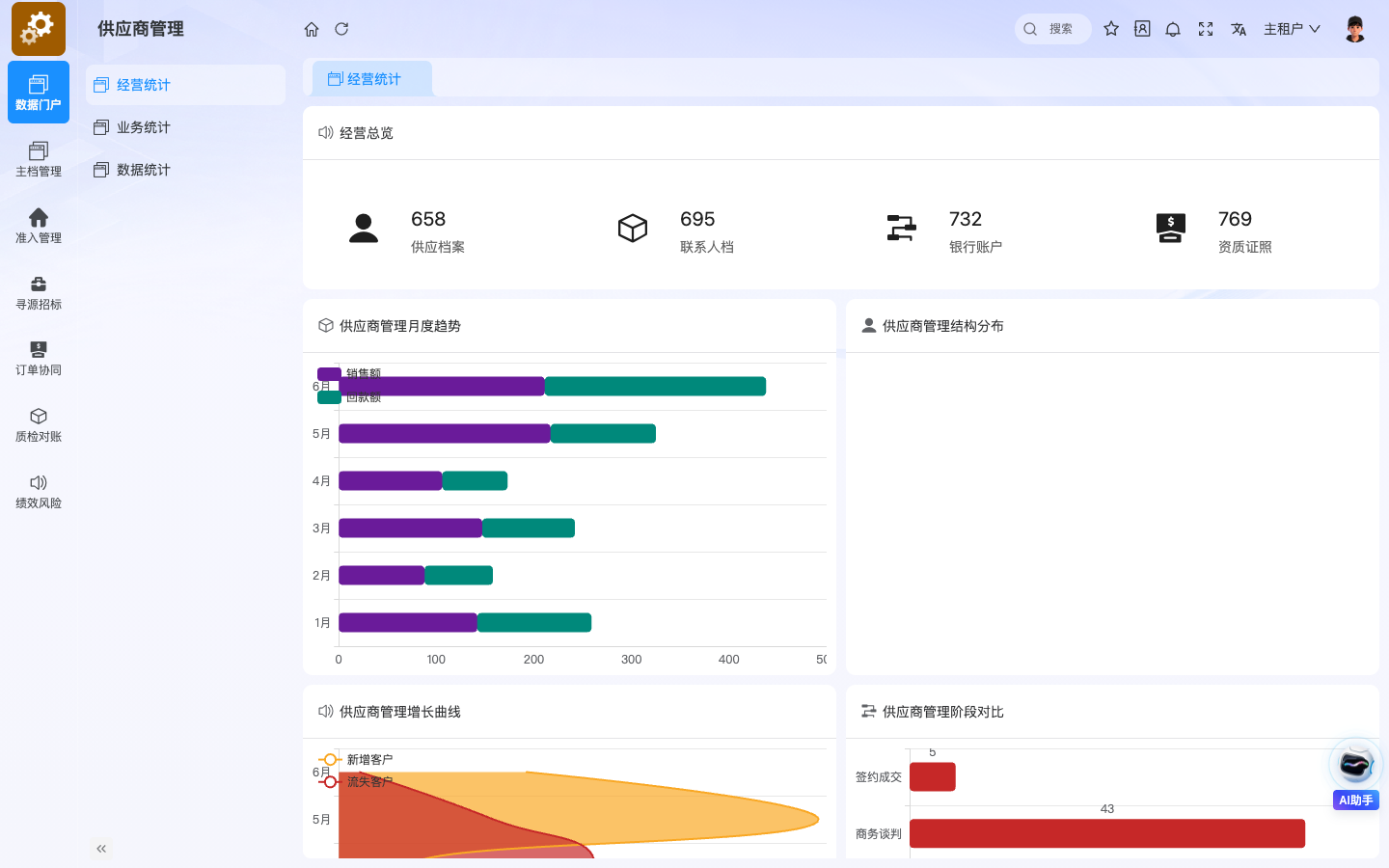
Task: Click the 签约成交 red bar
Action: click(933, 776)
